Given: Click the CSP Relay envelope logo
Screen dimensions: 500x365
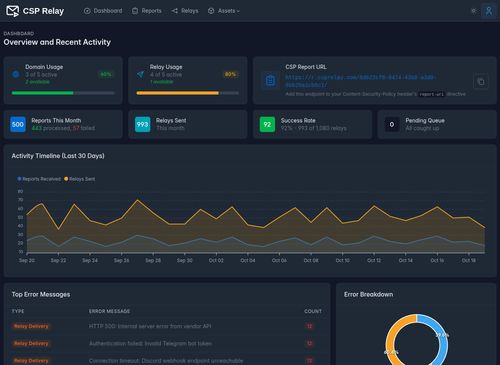Looking at the screenshot, I should 13,11.
